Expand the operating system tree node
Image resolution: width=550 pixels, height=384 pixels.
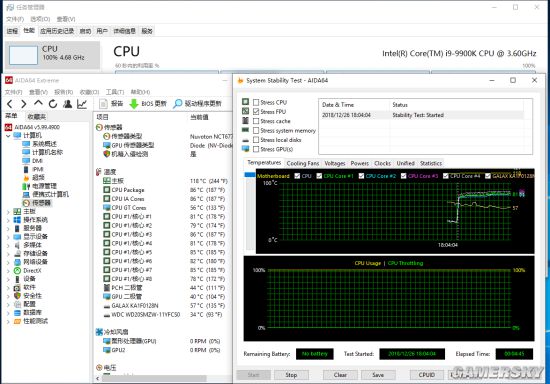8,220
